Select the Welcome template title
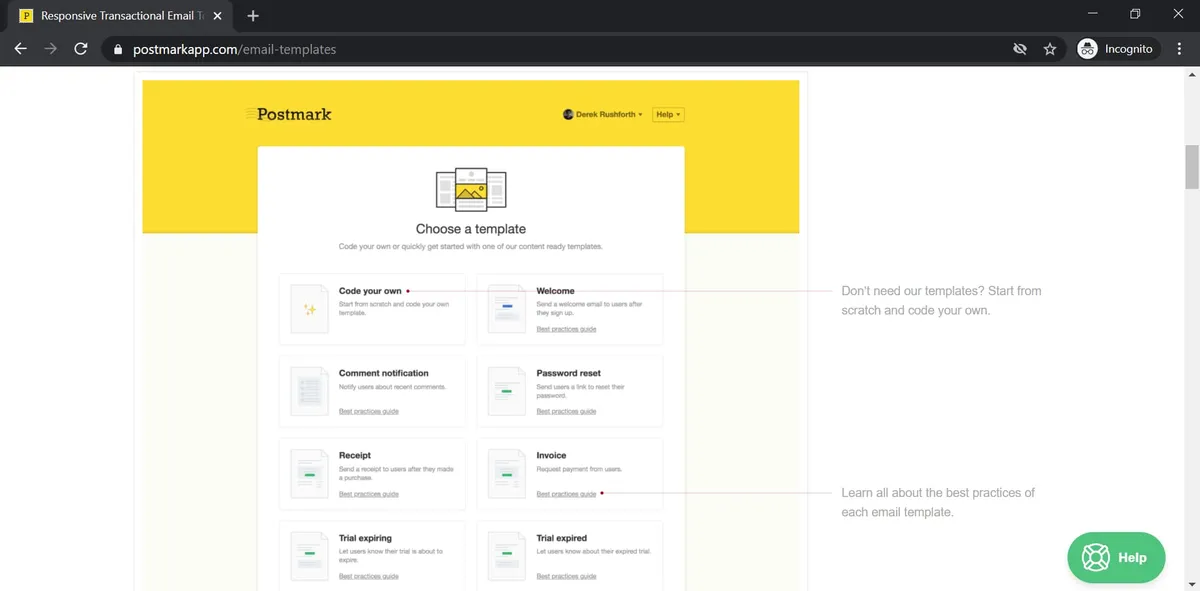Viewport: 1200px width, 591px height. click(555, 291)
